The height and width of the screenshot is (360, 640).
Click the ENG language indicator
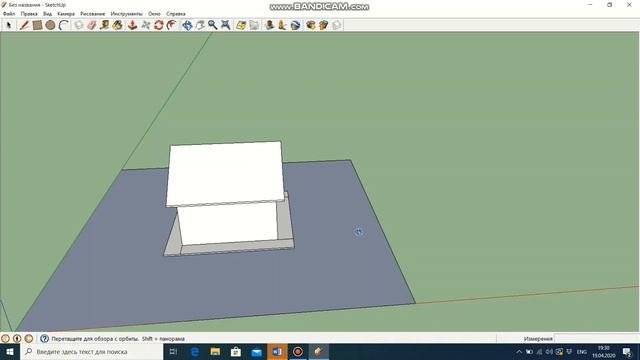click(582, 352)
